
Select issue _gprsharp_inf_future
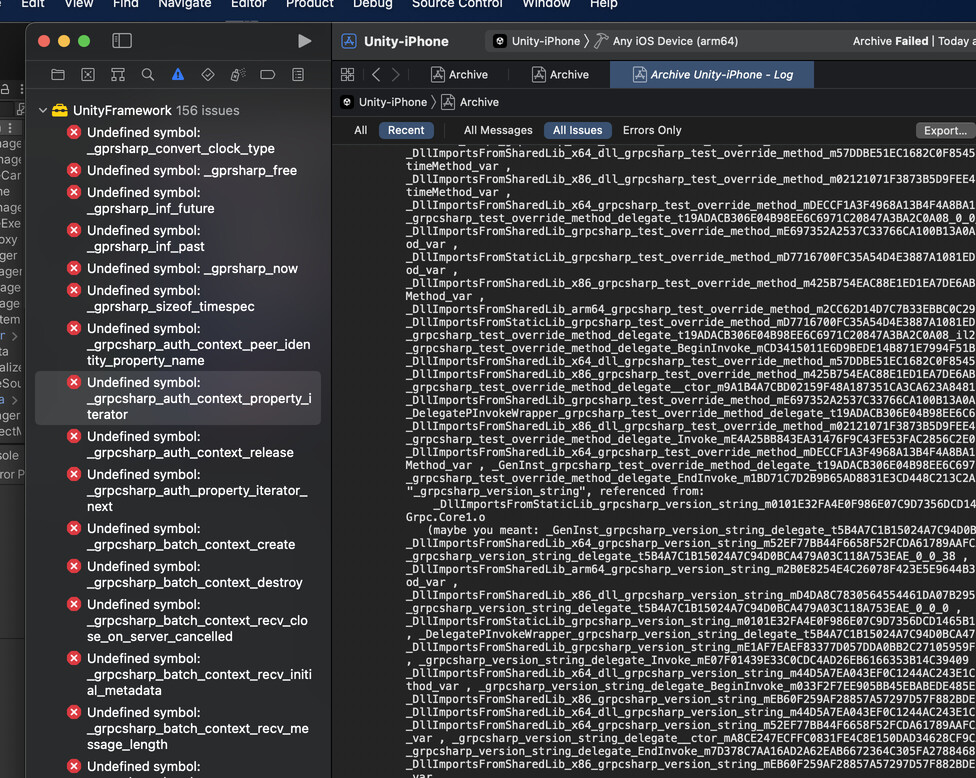178,200
